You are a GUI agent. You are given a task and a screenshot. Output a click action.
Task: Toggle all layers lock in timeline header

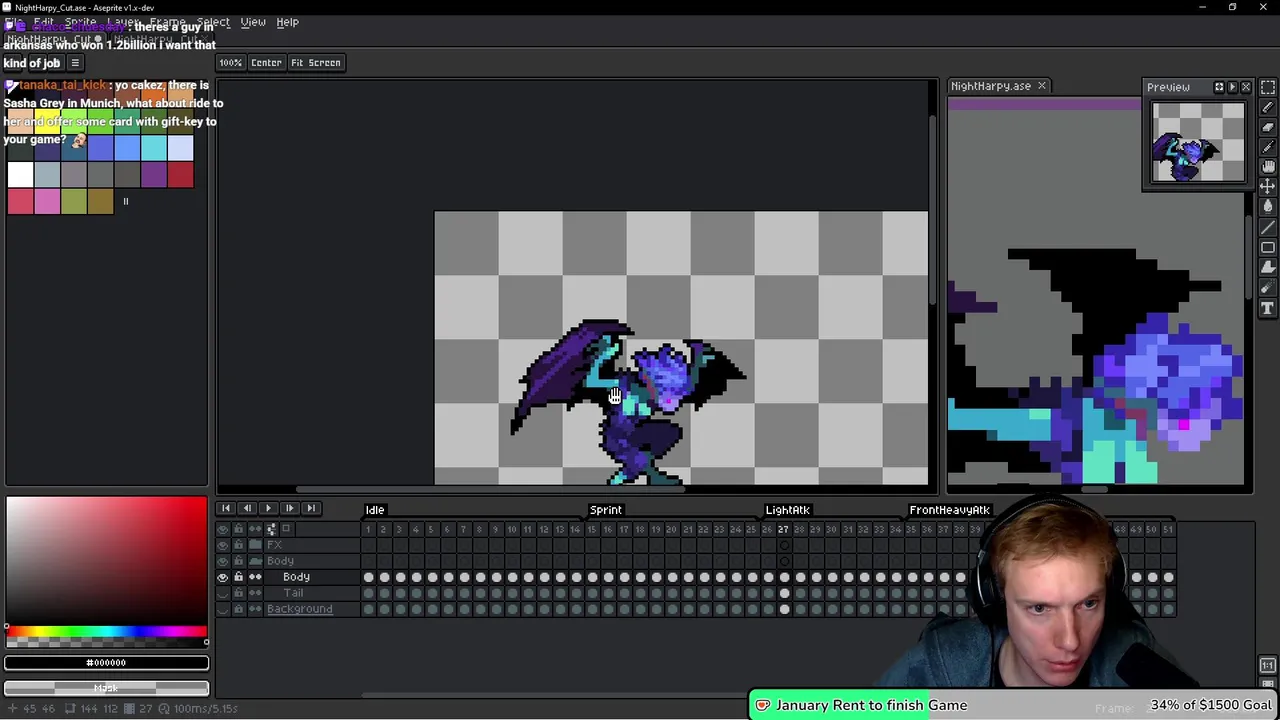pyautogui.click(x=239, y=529)
